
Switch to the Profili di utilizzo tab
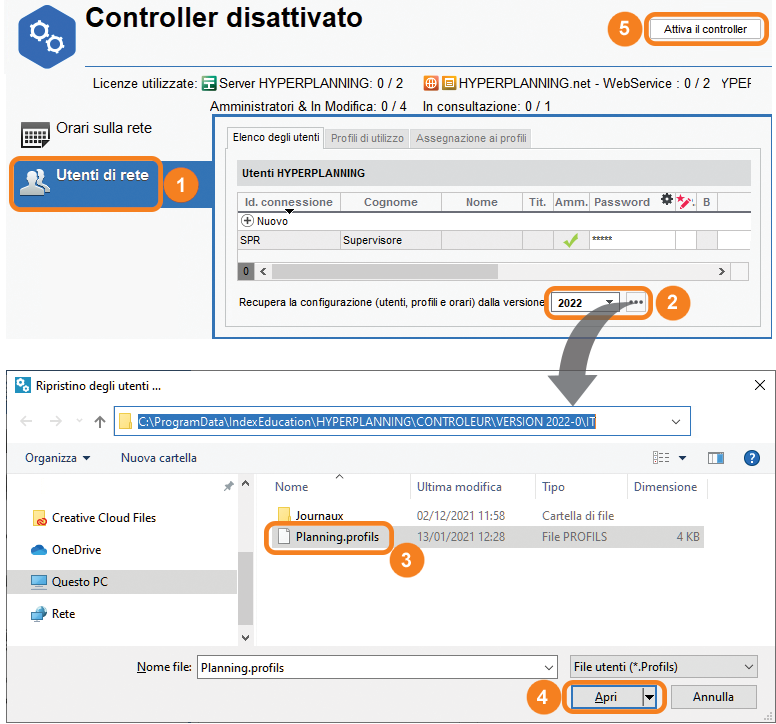coord(367,138)
